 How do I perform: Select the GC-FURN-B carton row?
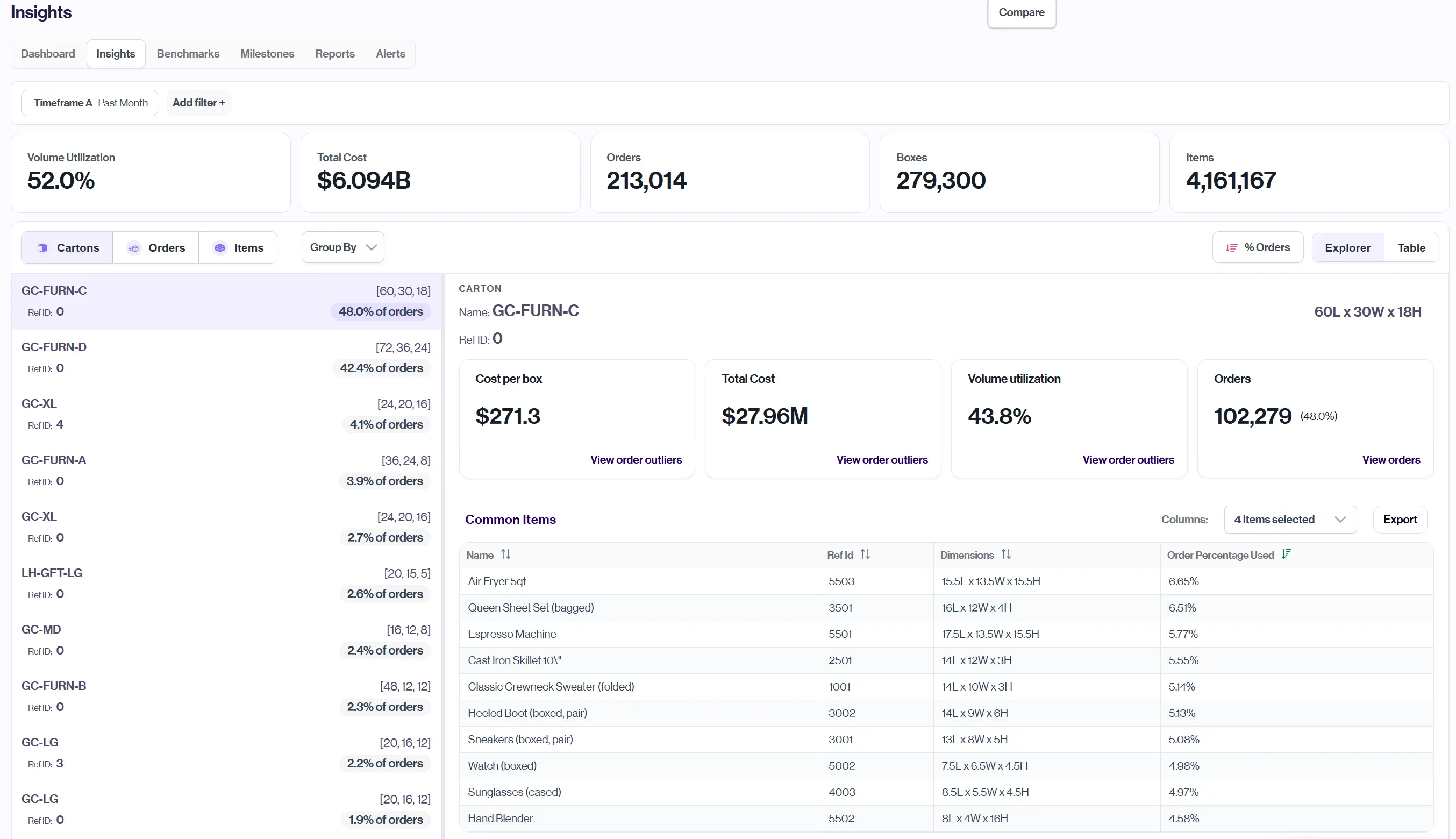click(226, 696)
